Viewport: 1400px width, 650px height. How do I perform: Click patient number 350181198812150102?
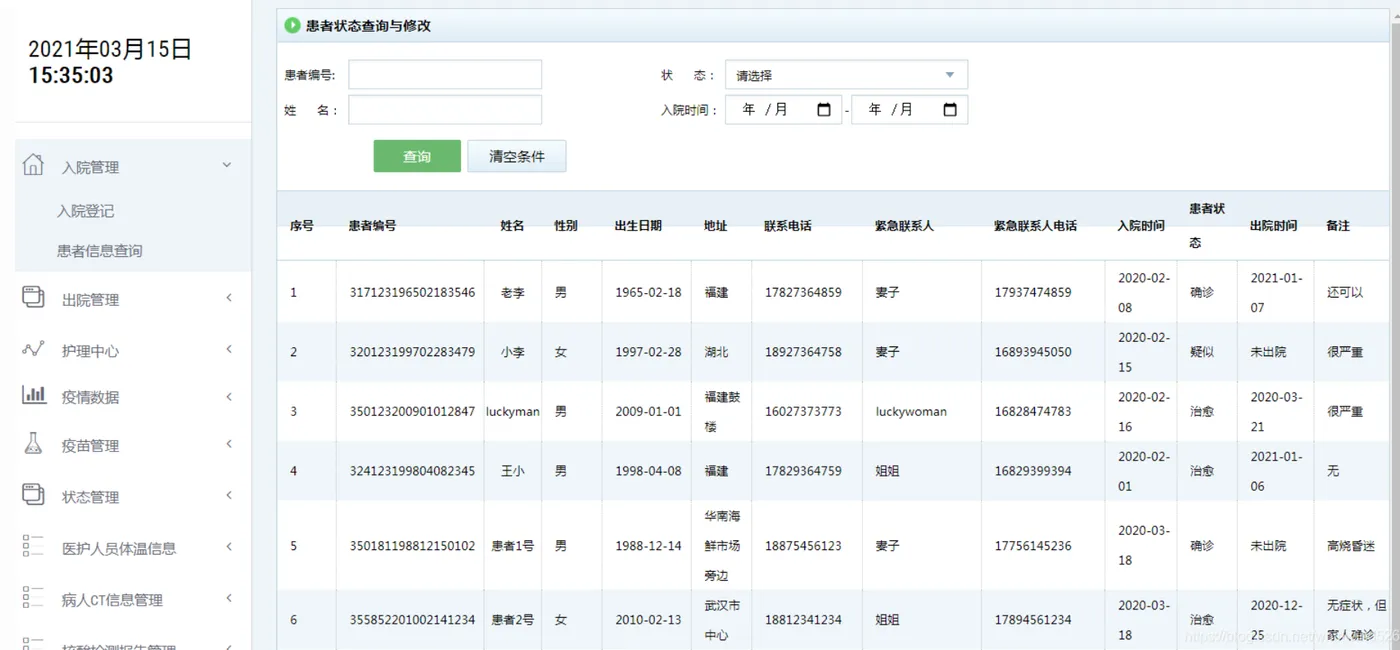coord(412,546)
